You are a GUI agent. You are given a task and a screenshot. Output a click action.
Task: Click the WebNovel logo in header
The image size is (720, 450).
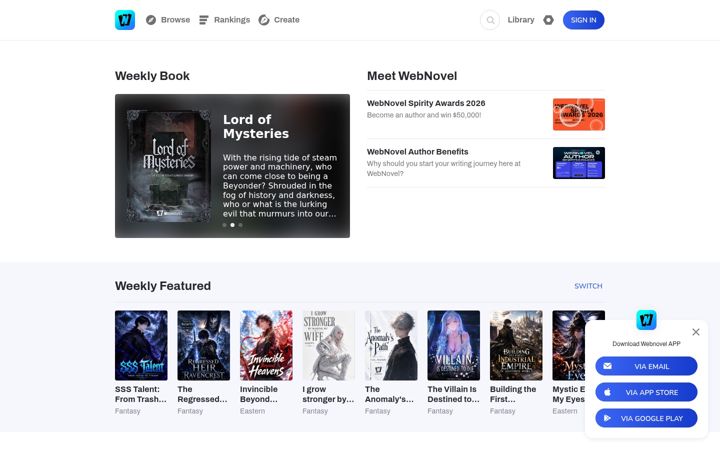[125, 20]
